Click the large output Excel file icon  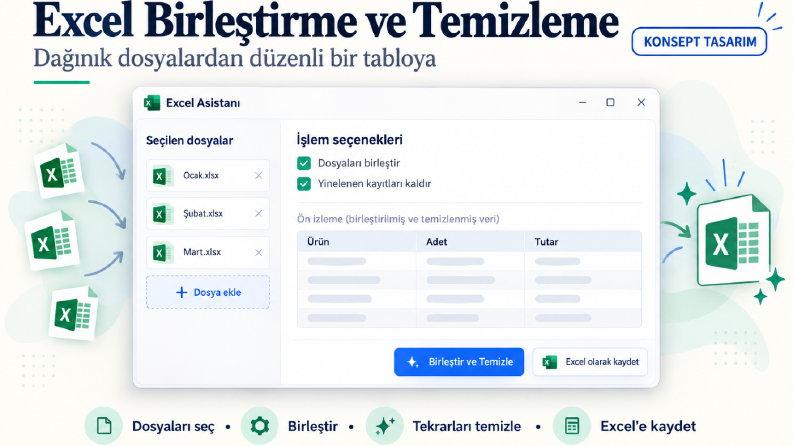point(733,242)
